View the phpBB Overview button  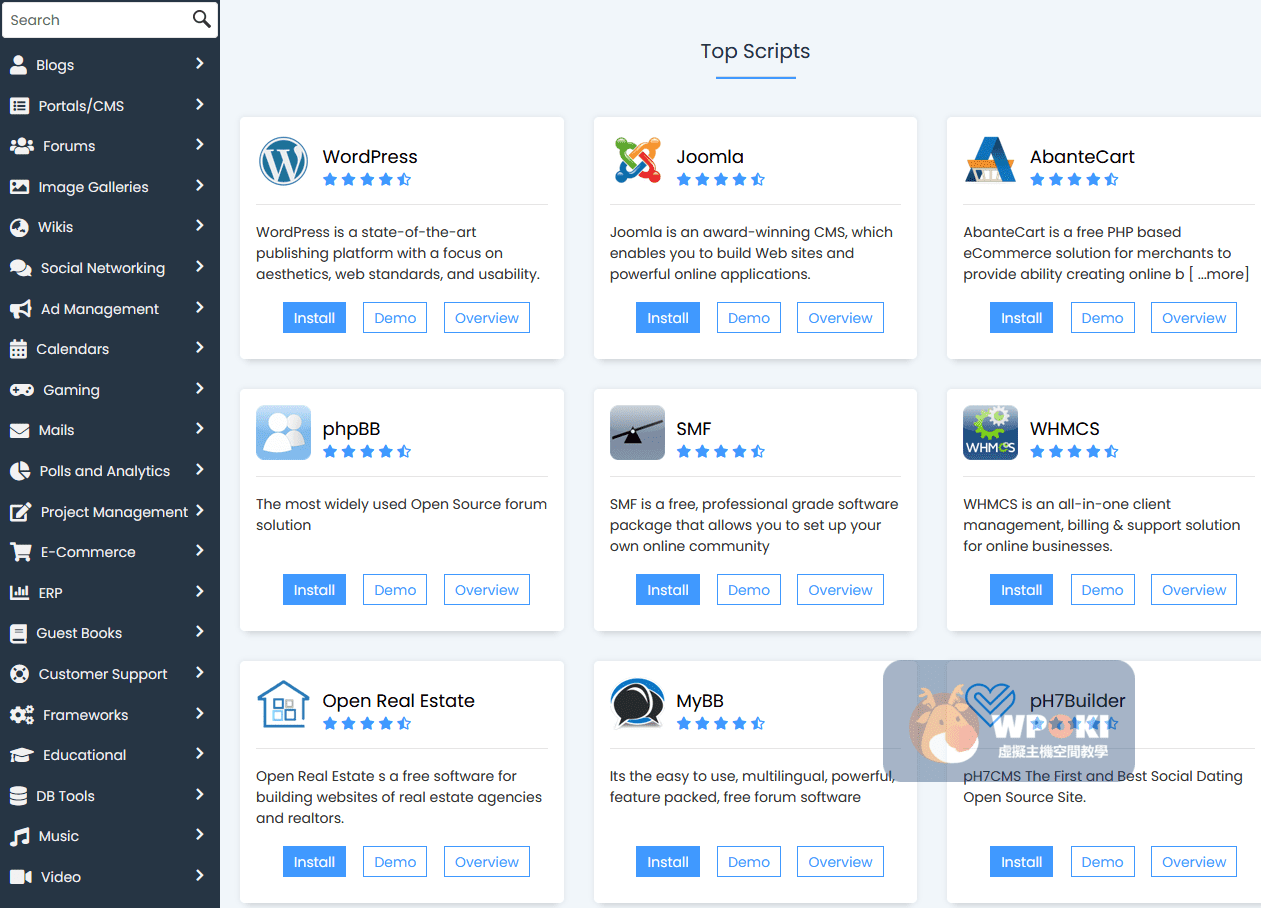pos(486,590)
